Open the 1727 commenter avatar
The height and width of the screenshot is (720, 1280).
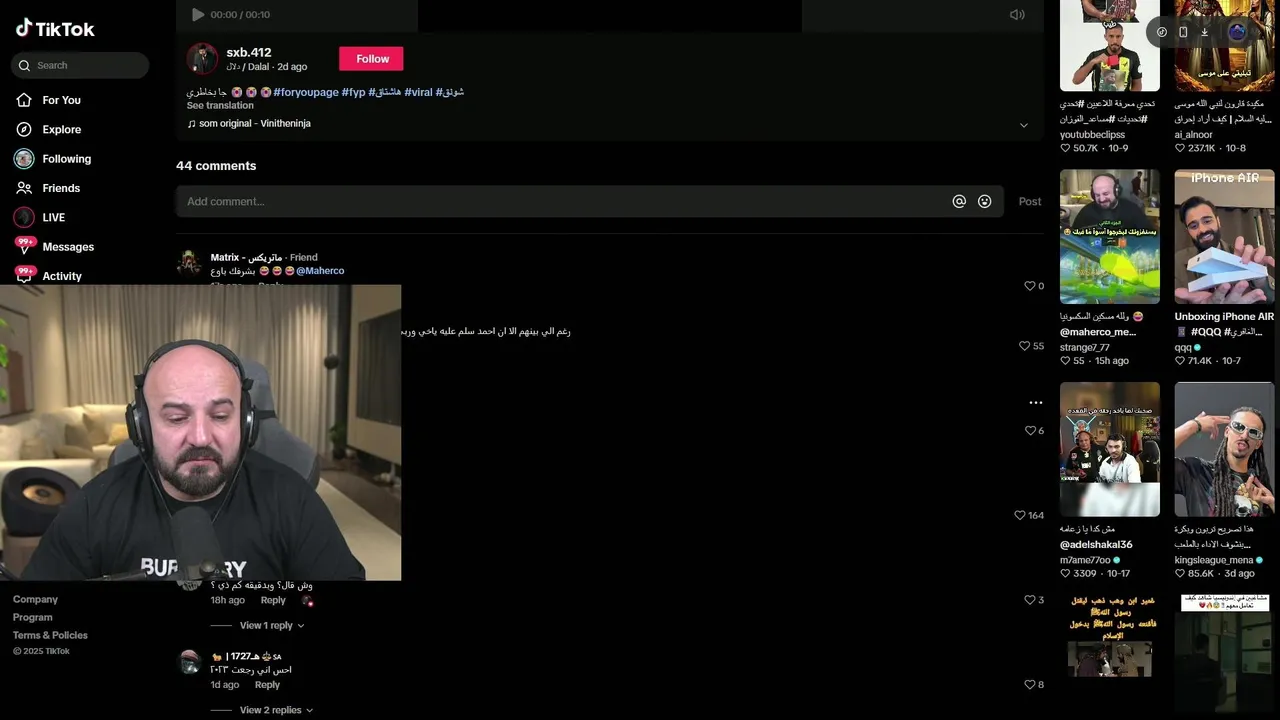[189, 662]
